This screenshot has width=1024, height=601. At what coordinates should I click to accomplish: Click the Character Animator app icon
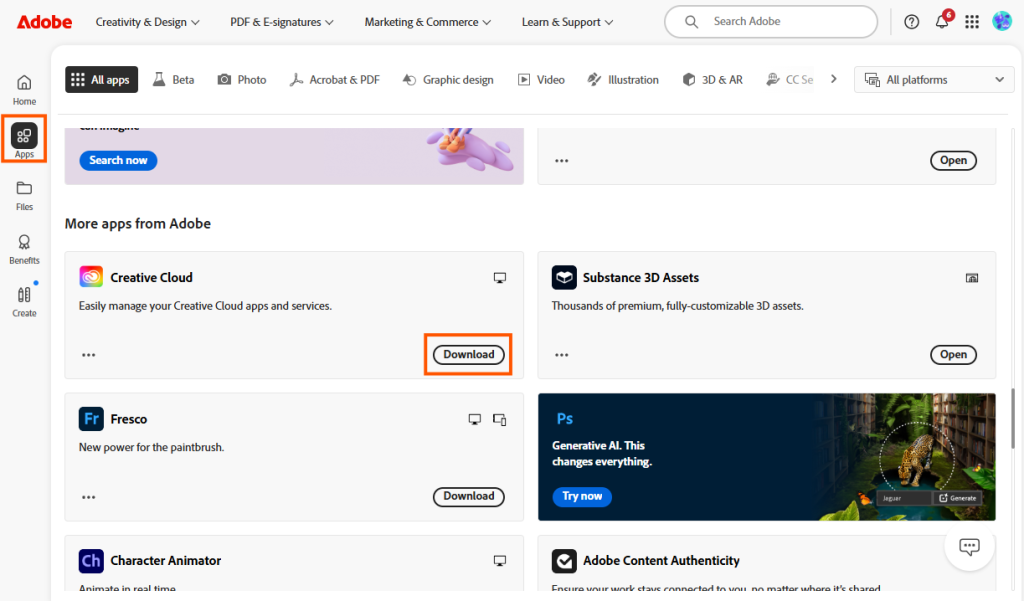pos(91,560)
